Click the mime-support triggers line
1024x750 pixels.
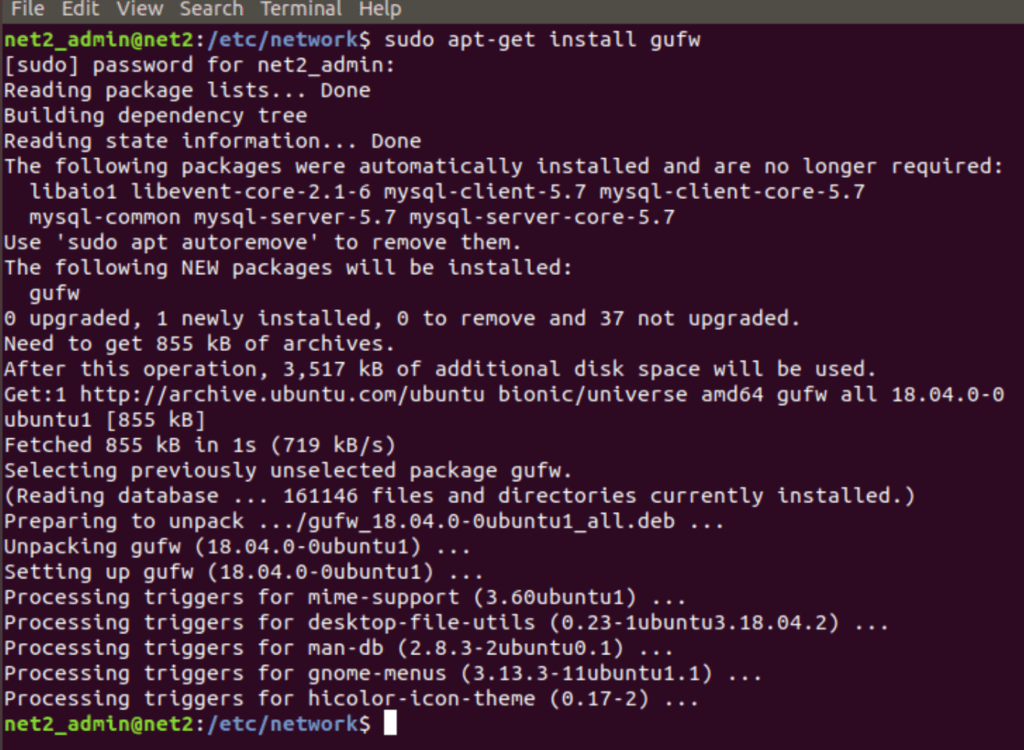tap(340, 596)
